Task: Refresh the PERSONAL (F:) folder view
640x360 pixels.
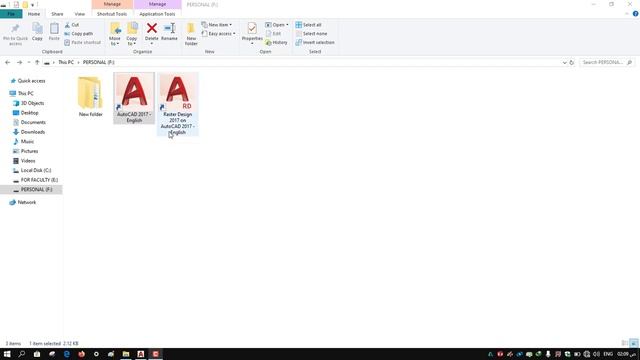Action: coord(571,62)
